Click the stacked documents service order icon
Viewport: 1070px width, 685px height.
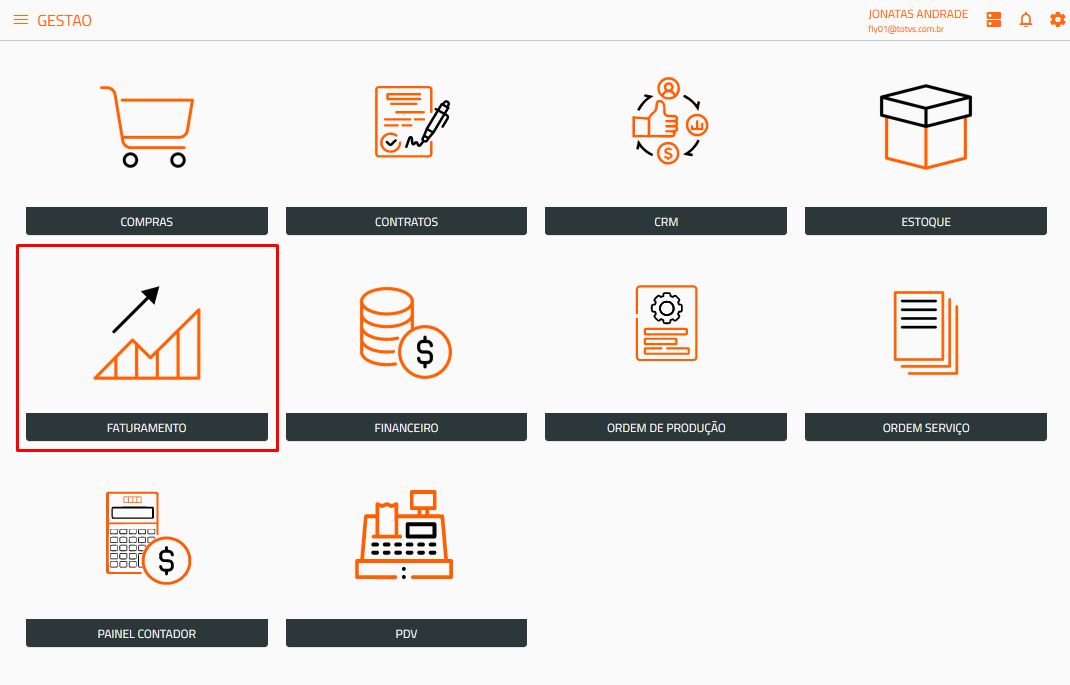coord(925,332)
